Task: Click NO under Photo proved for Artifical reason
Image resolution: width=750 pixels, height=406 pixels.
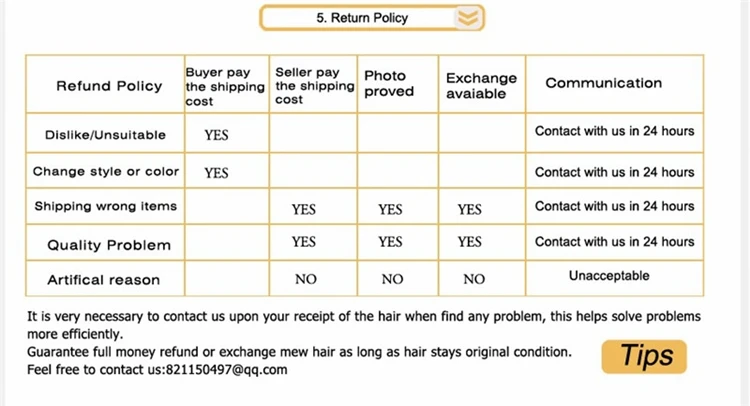Action: coord(392,279)
